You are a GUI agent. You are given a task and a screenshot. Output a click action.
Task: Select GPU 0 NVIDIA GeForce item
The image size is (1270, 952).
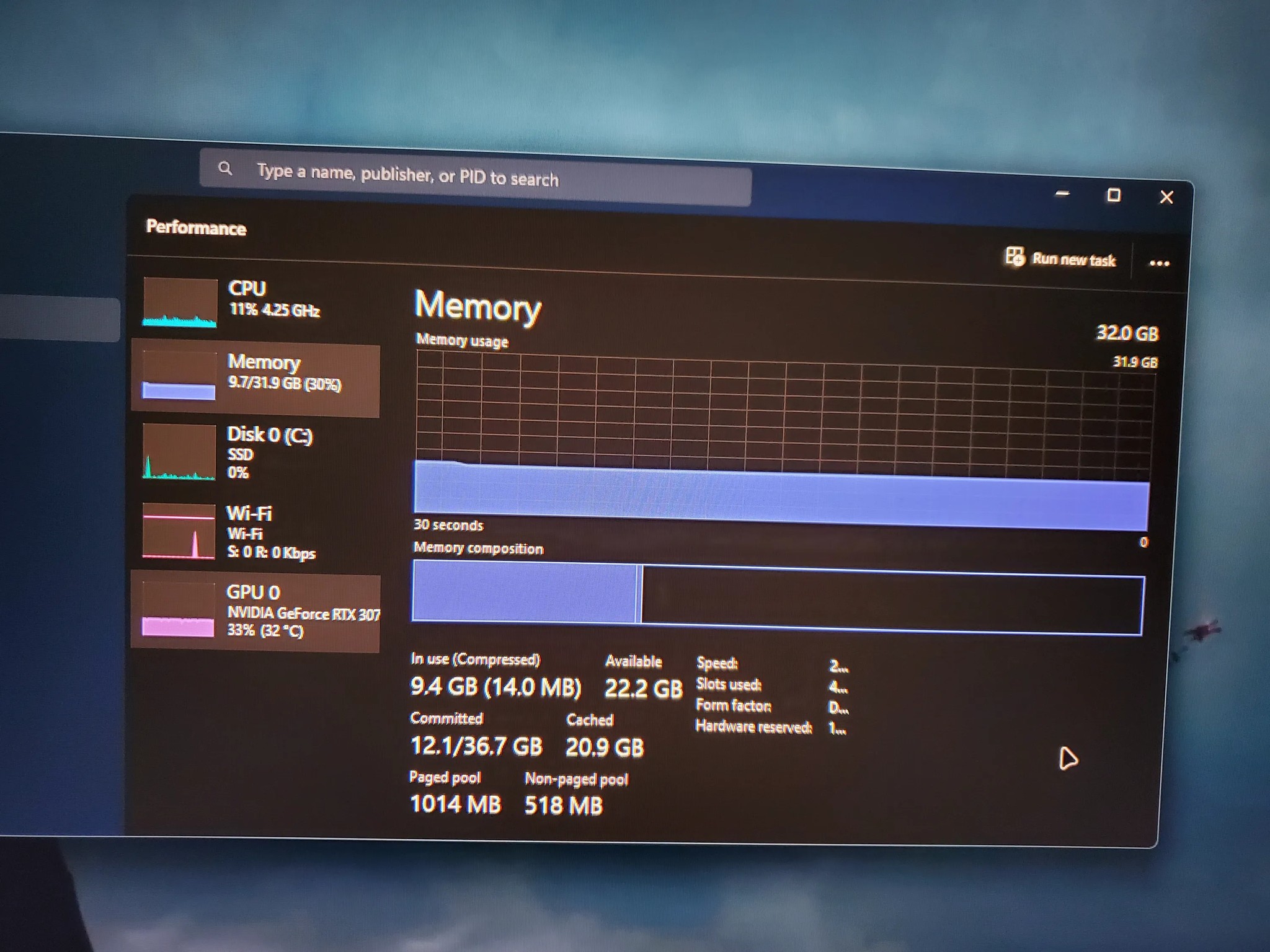[x=255, y=612]
